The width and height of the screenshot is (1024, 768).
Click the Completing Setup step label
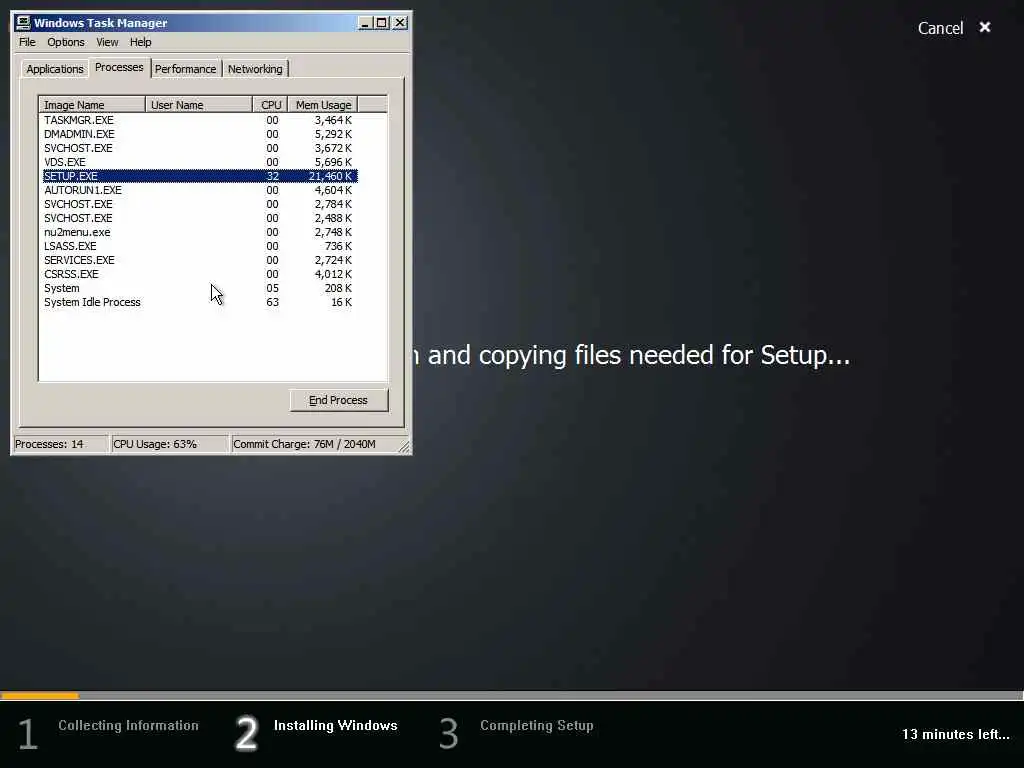537,726
